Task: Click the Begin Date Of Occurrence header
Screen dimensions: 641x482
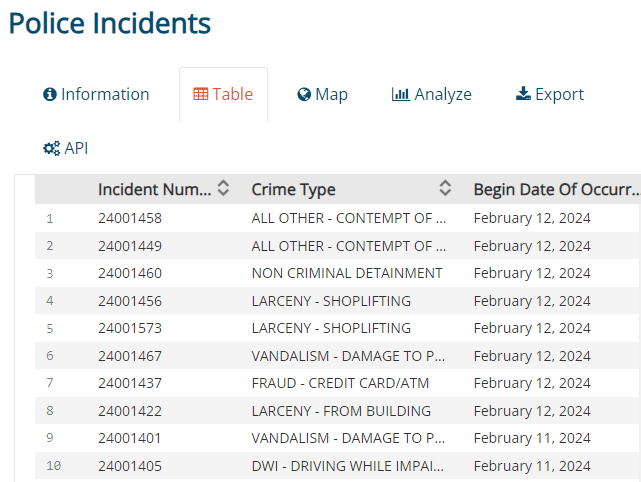Action: click(x=555, y=189)
